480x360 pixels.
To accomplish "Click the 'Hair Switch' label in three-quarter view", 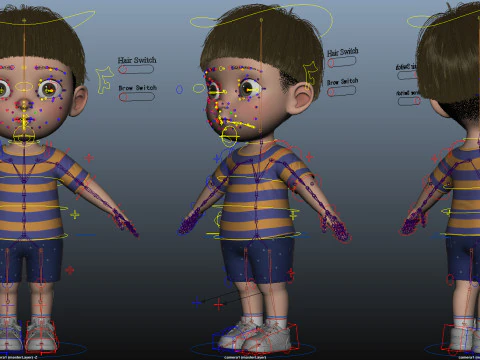I will (x=343, y=52).
